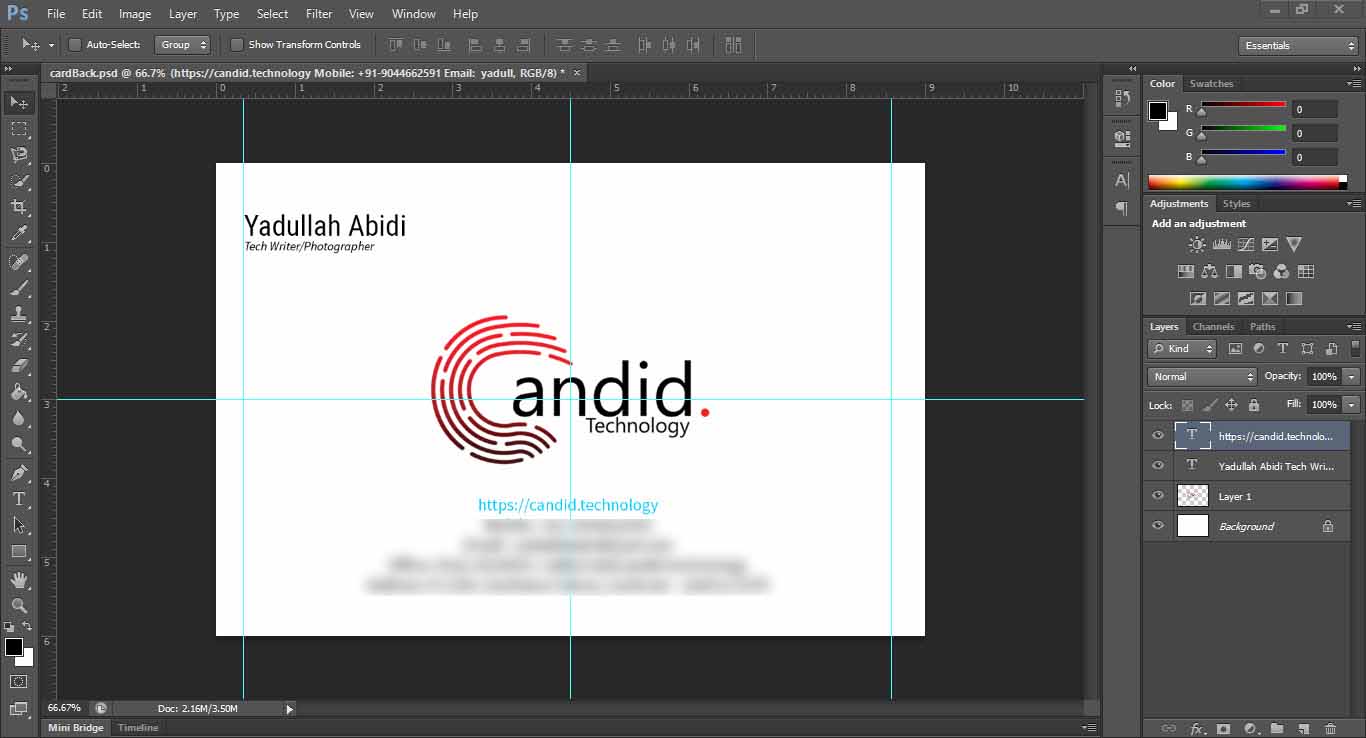This screenshot has height=738, width=1366.
Task: Open the Opacity slider dropdown arrow
Action: point(1352,377)
